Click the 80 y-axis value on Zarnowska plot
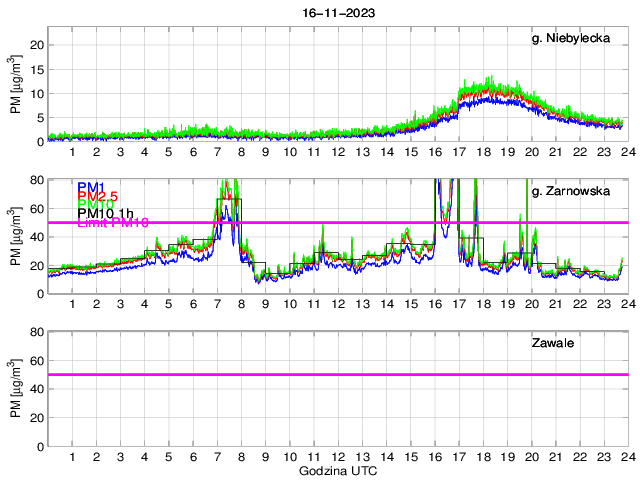Screen dimensions: 640x480 pos(37,180)
